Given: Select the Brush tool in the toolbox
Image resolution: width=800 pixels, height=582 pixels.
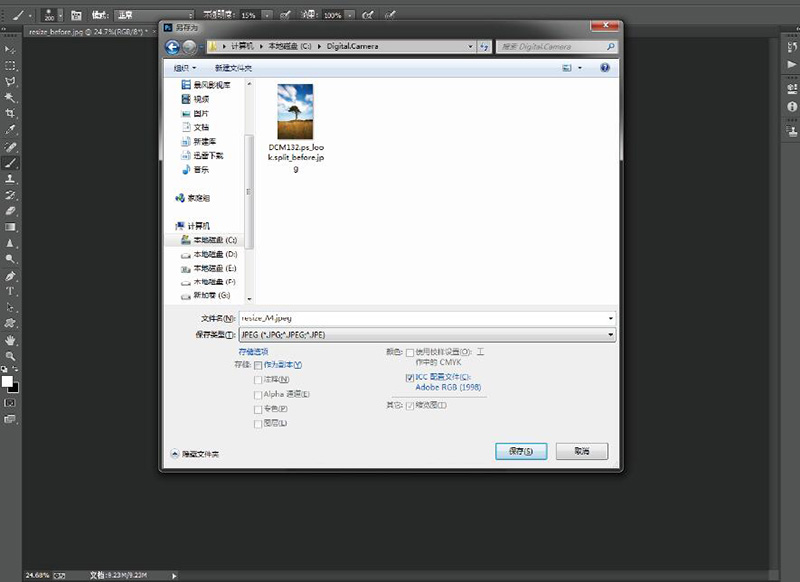Looking at the screenshot, I should [x=11, y=162].
